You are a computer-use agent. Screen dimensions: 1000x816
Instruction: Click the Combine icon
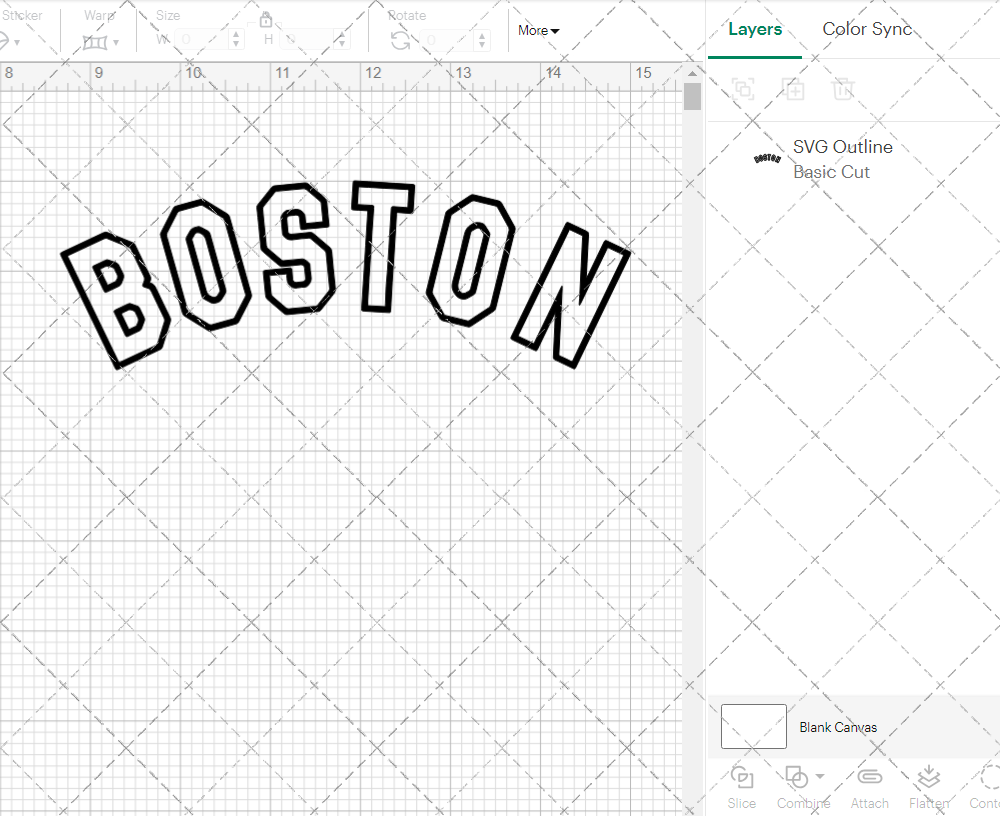tap(797, 778)
